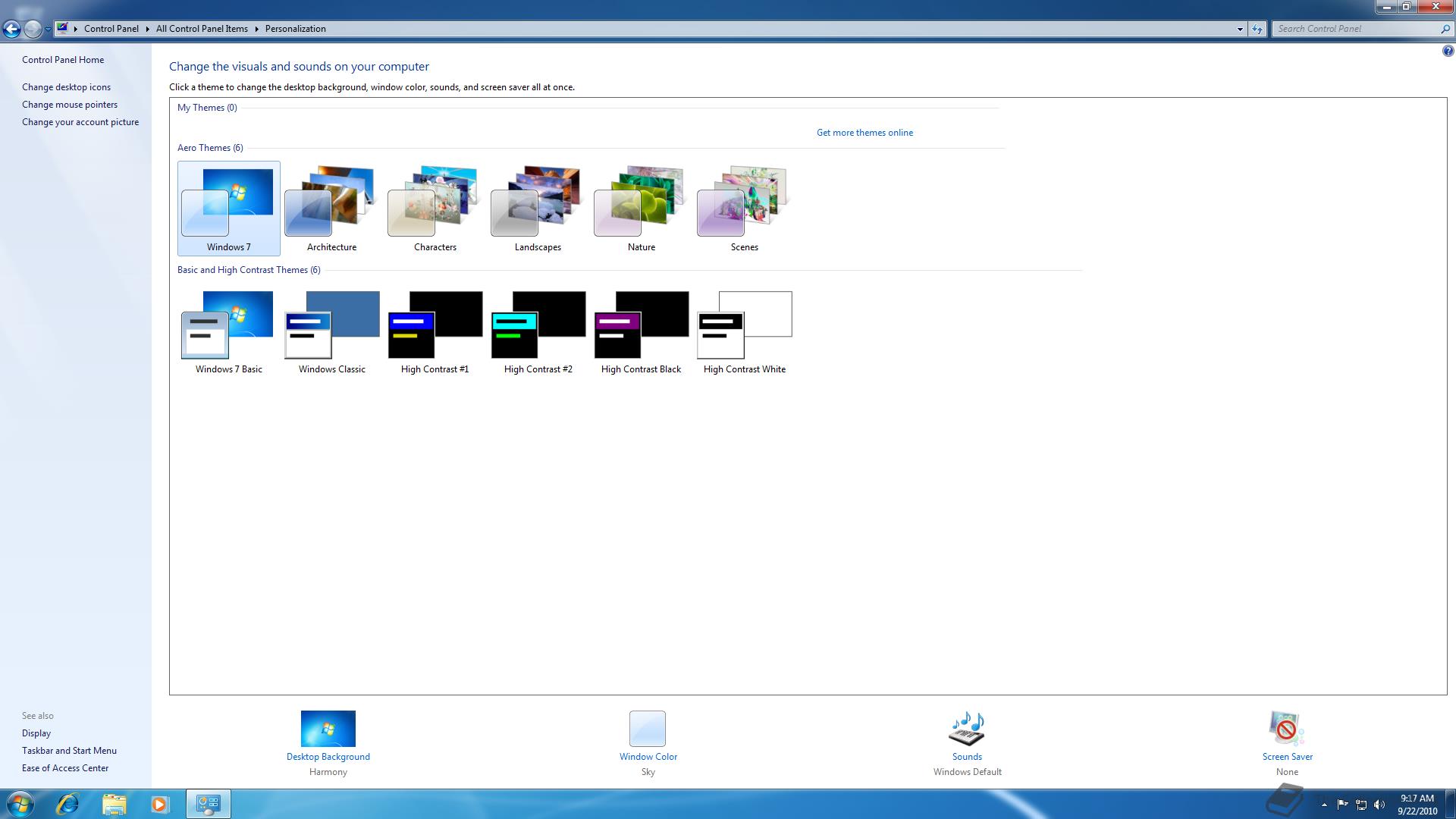Click Control Panel taskbar button
Image resolution: width=1456 pixels, height=819 pixels.
(x=208, y=804)
